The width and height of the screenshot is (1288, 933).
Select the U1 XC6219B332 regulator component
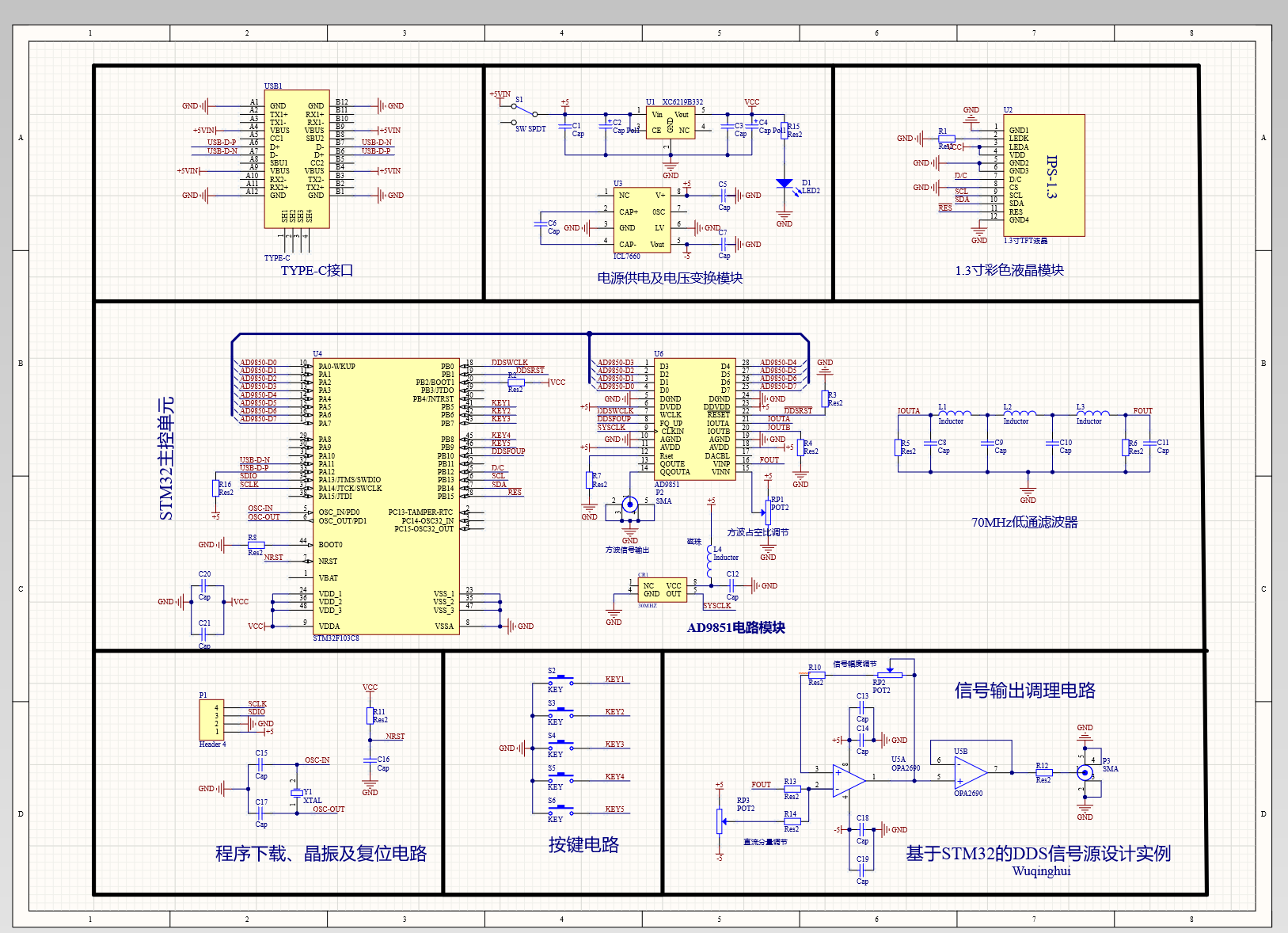[671, 123]
